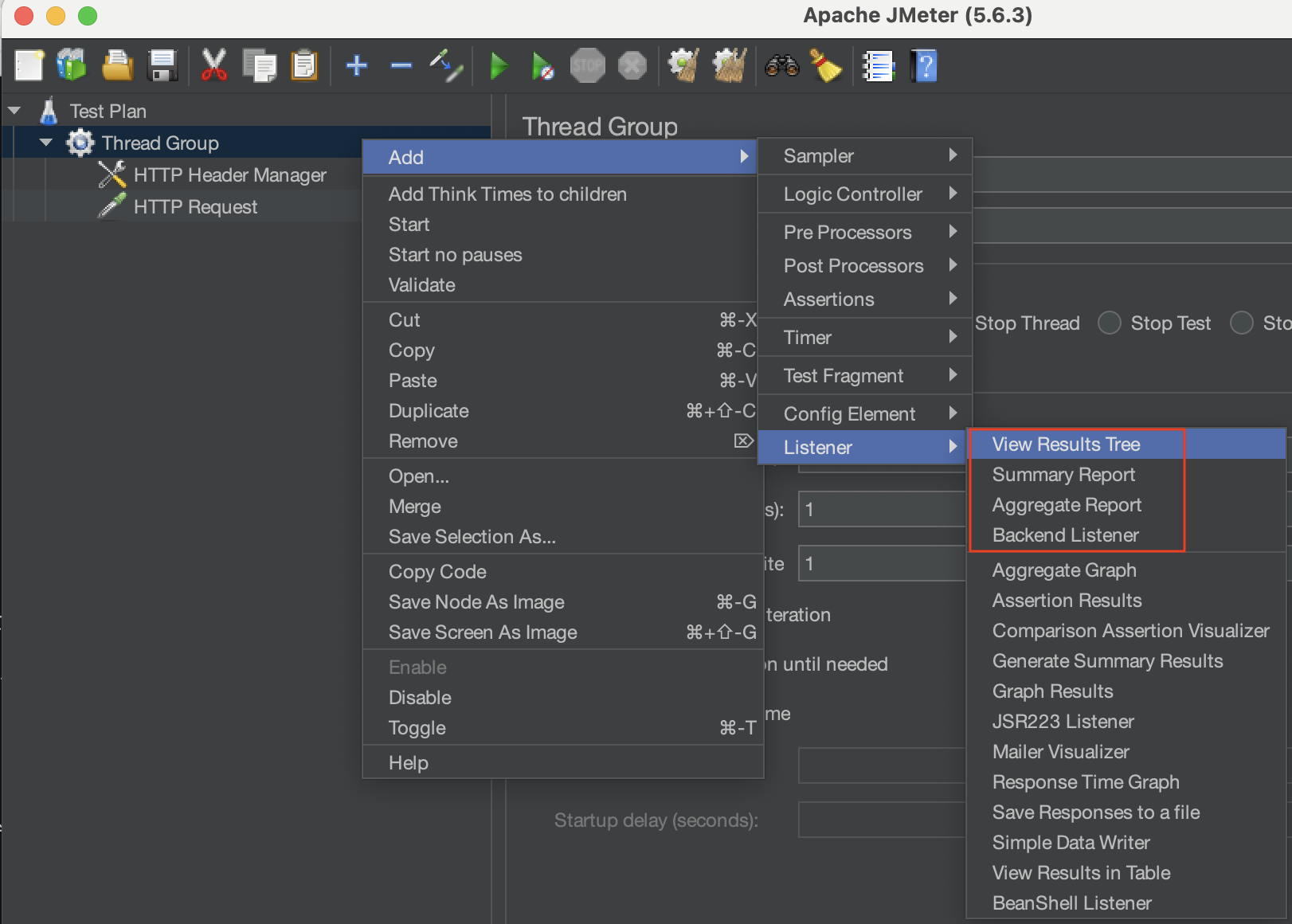The width and height of the screenshot is (1292, 924).
Task: Add the BeanShell Listener
Action: coord(1126,903)
